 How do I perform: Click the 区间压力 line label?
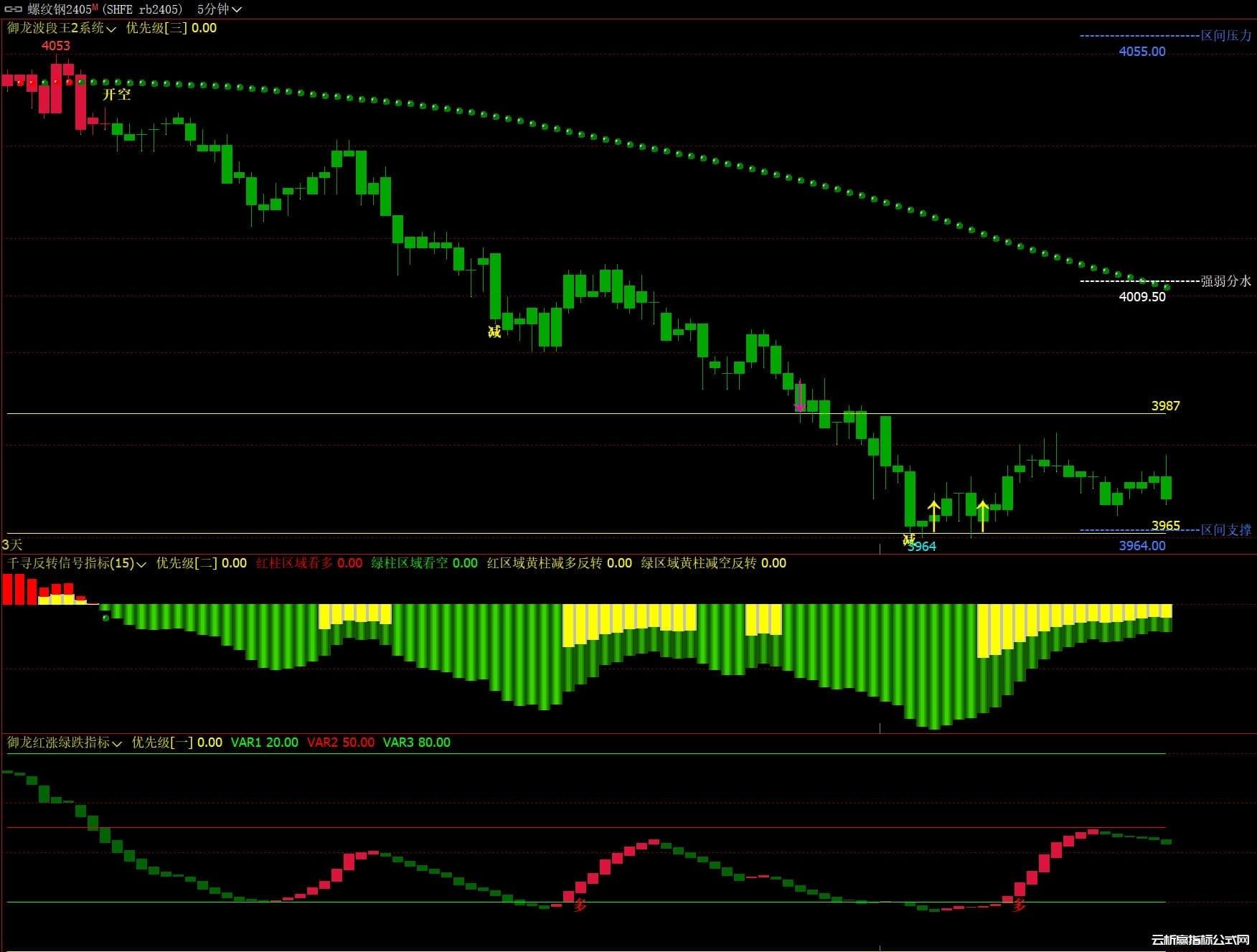(x=1226, y=35)
